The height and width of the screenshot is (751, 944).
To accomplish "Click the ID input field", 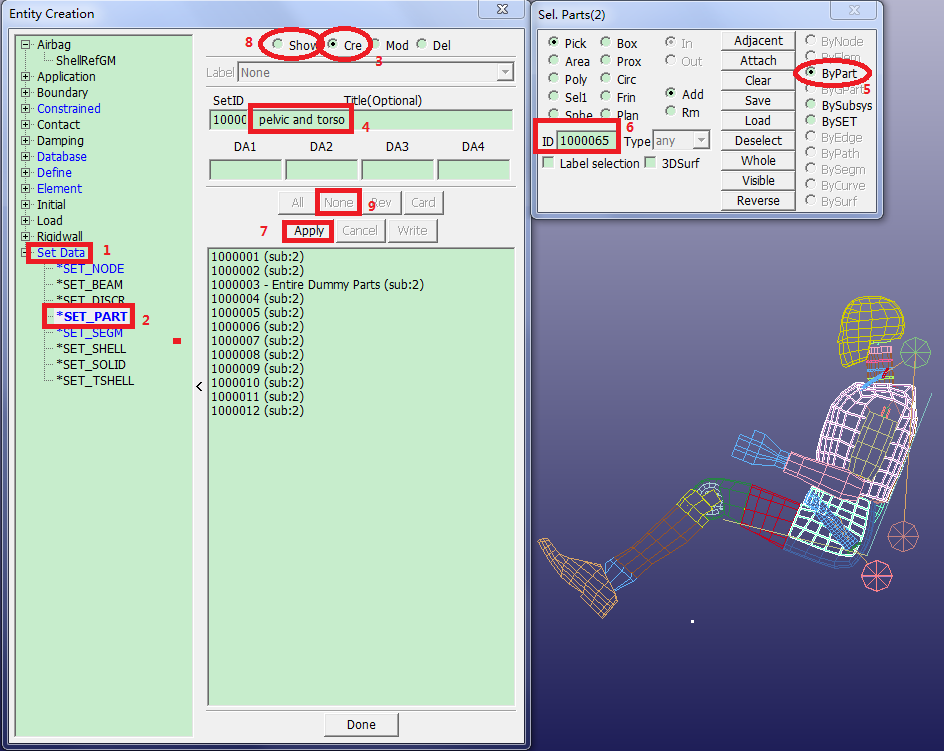I will (583, 141).
